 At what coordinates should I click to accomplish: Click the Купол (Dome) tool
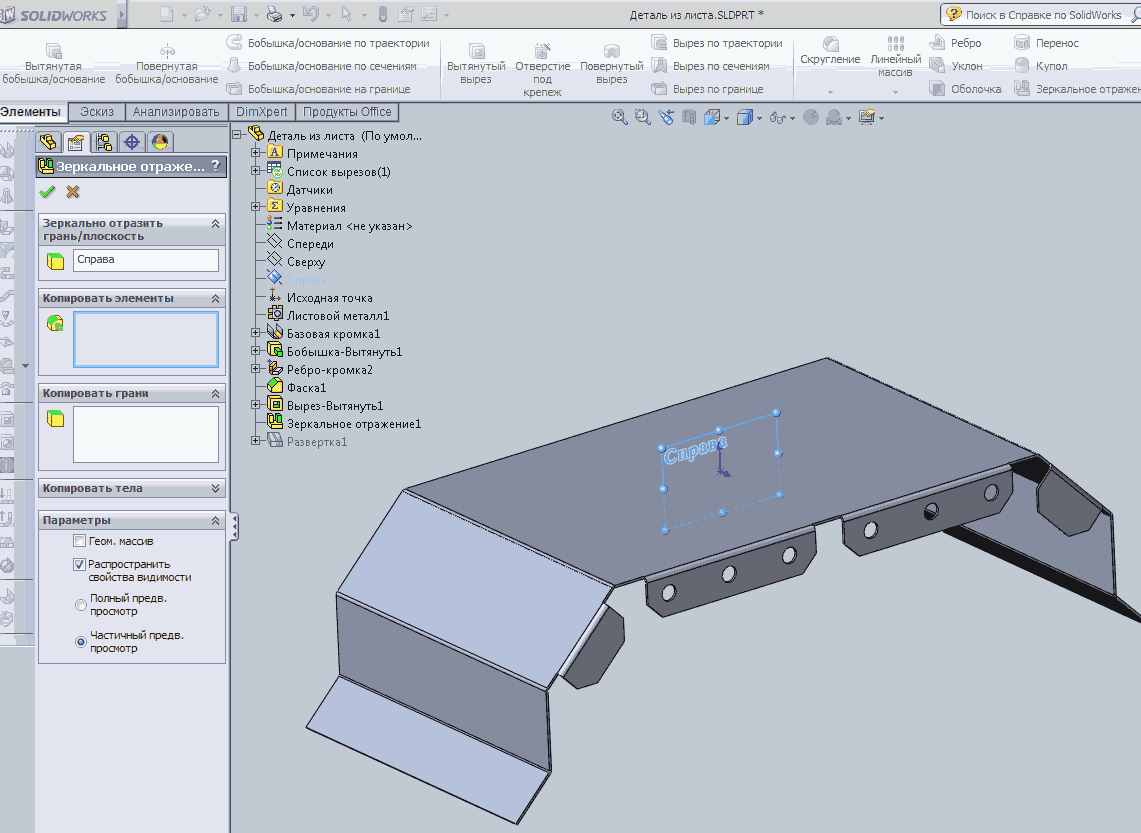(1041, 66)
